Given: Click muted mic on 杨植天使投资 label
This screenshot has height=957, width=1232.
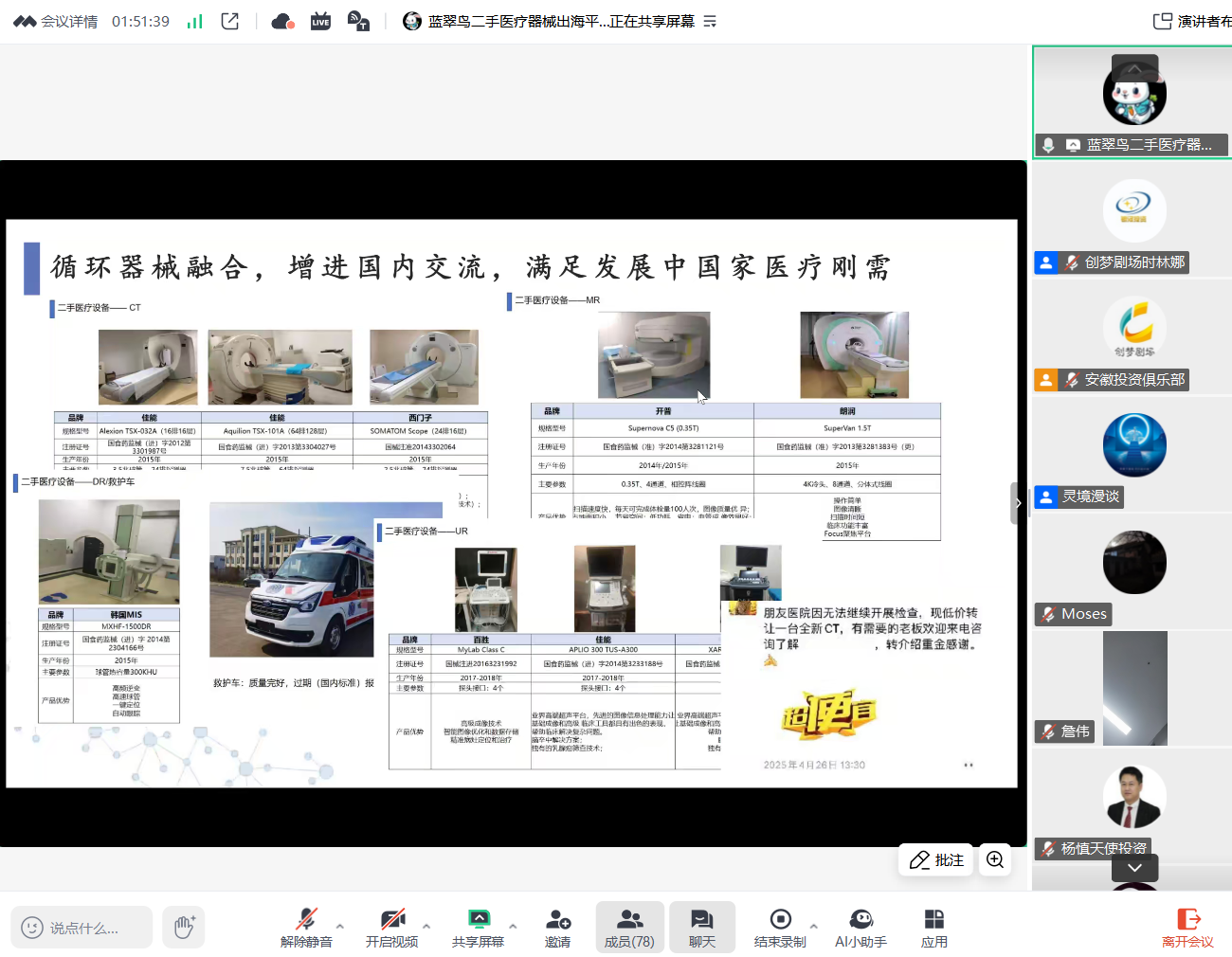Looking at the screenshot, I should pos(1048,849).
